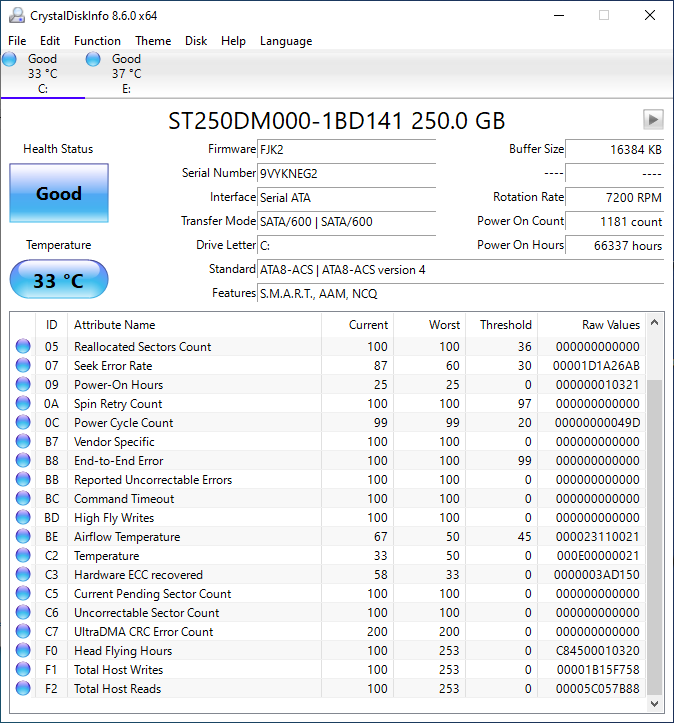Select raw value 0000003AD150
This screenshot has width=674, height=723.
(x=597, y=575)
